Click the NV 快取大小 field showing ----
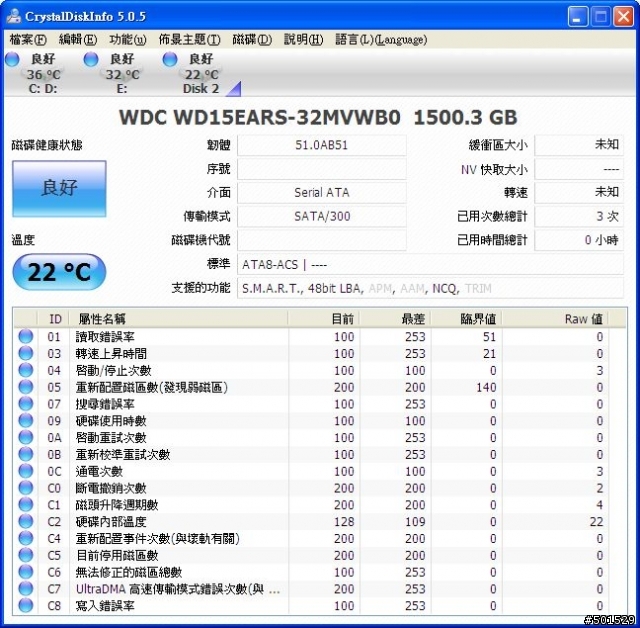The image size is (640, 628). click(x=579, y=169)
